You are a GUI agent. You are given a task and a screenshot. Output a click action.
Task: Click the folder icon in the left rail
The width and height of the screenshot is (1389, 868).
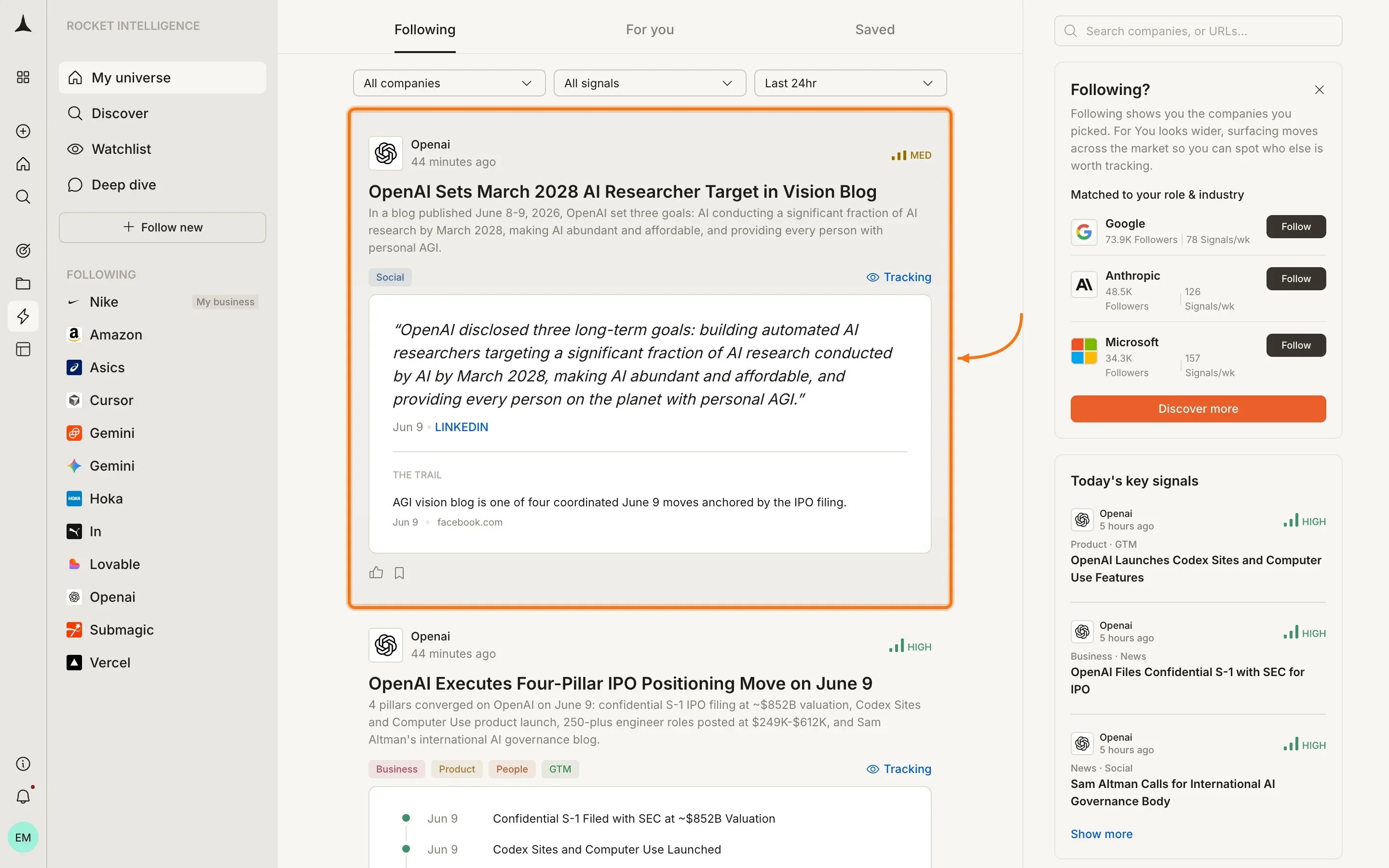click(x=23, y=284)
